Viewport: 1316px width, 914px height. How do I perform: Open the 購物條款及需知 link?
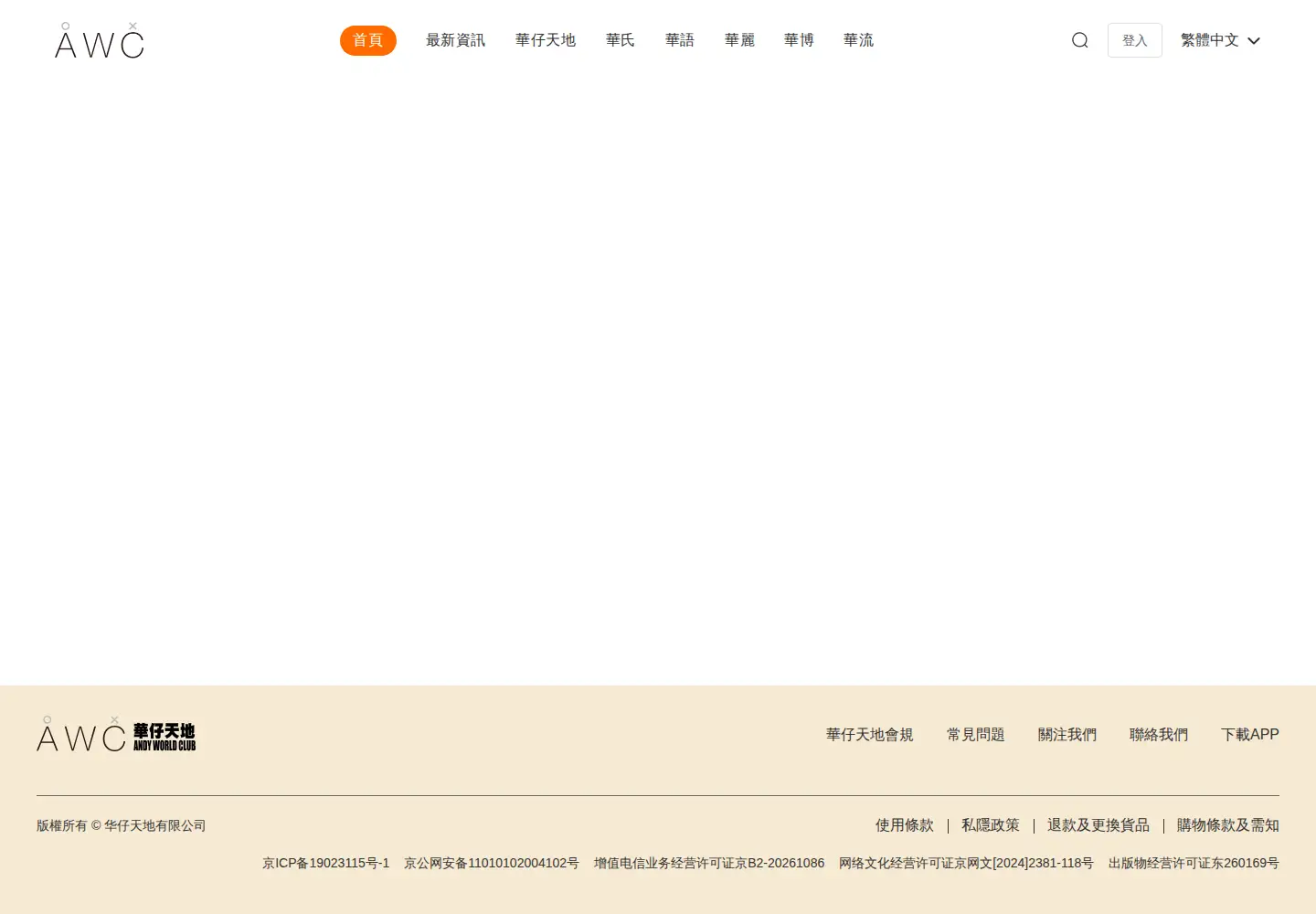[1228, 825]
